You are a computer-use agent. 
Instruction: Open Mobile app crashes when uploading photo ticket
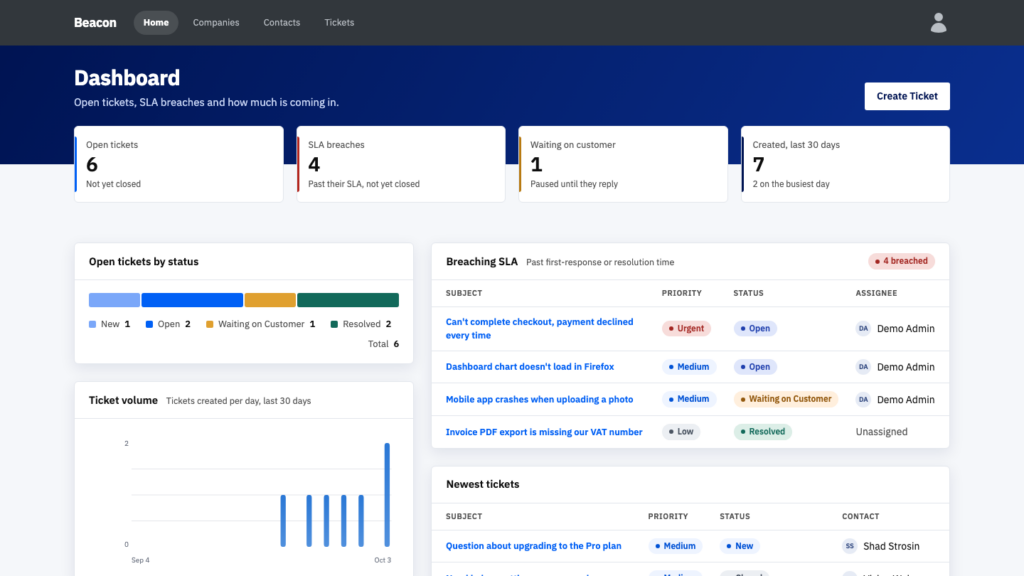(x=539, y=399)
